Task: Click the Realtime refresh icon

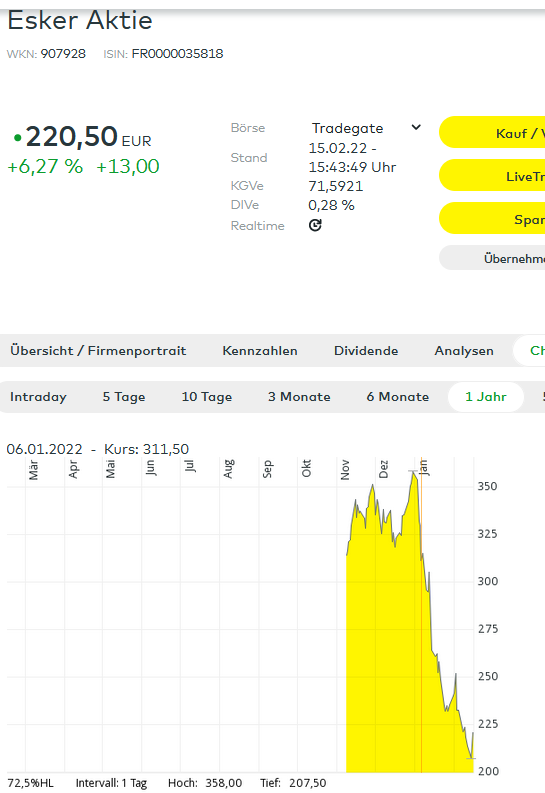Action: (315, 225)
